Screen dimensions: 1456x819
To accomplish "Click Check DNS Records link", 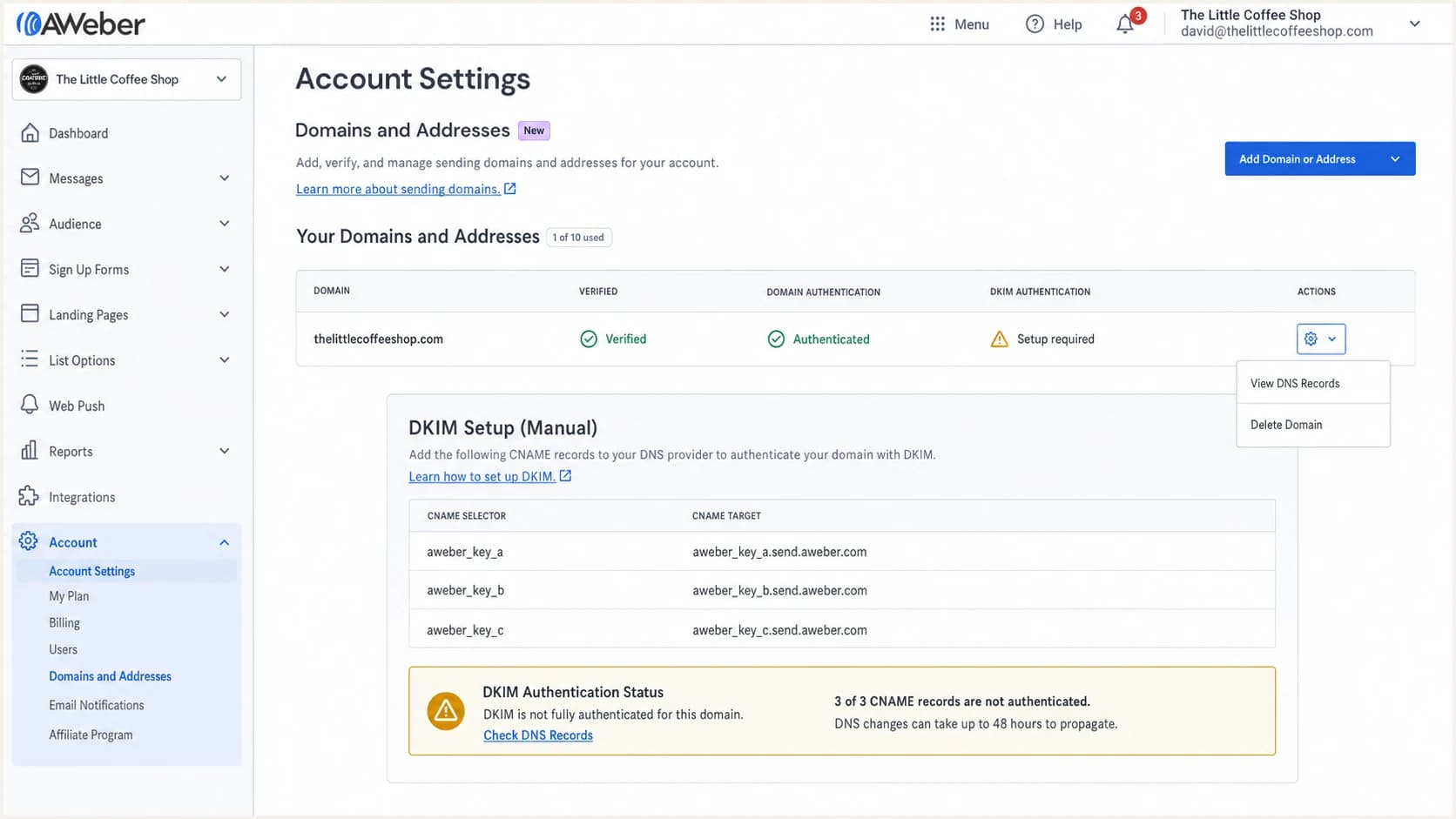I will pyautogui.click(x=538, y=735).
